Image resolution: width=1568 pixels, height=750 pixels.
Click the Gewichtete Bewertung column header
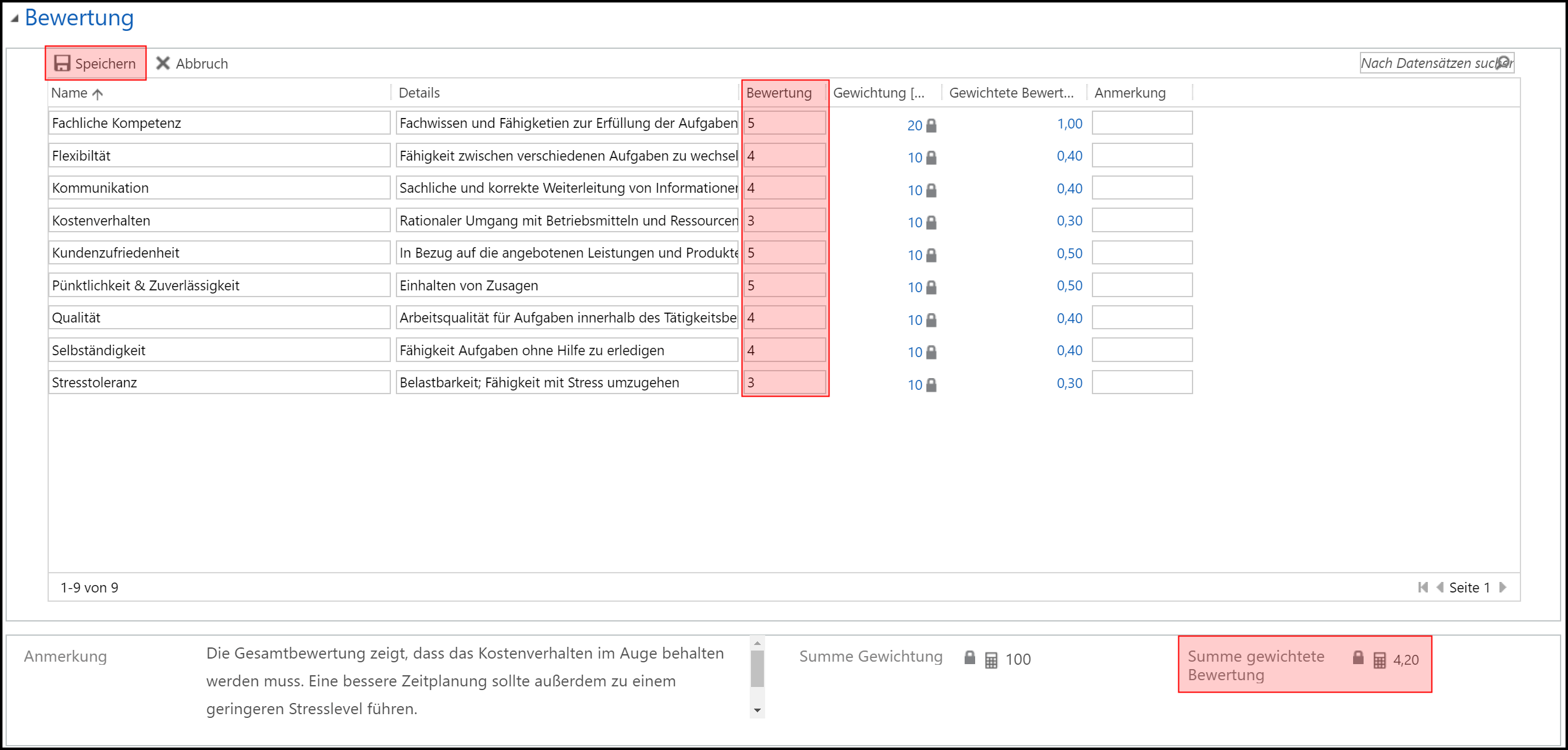pos(1011,93)
